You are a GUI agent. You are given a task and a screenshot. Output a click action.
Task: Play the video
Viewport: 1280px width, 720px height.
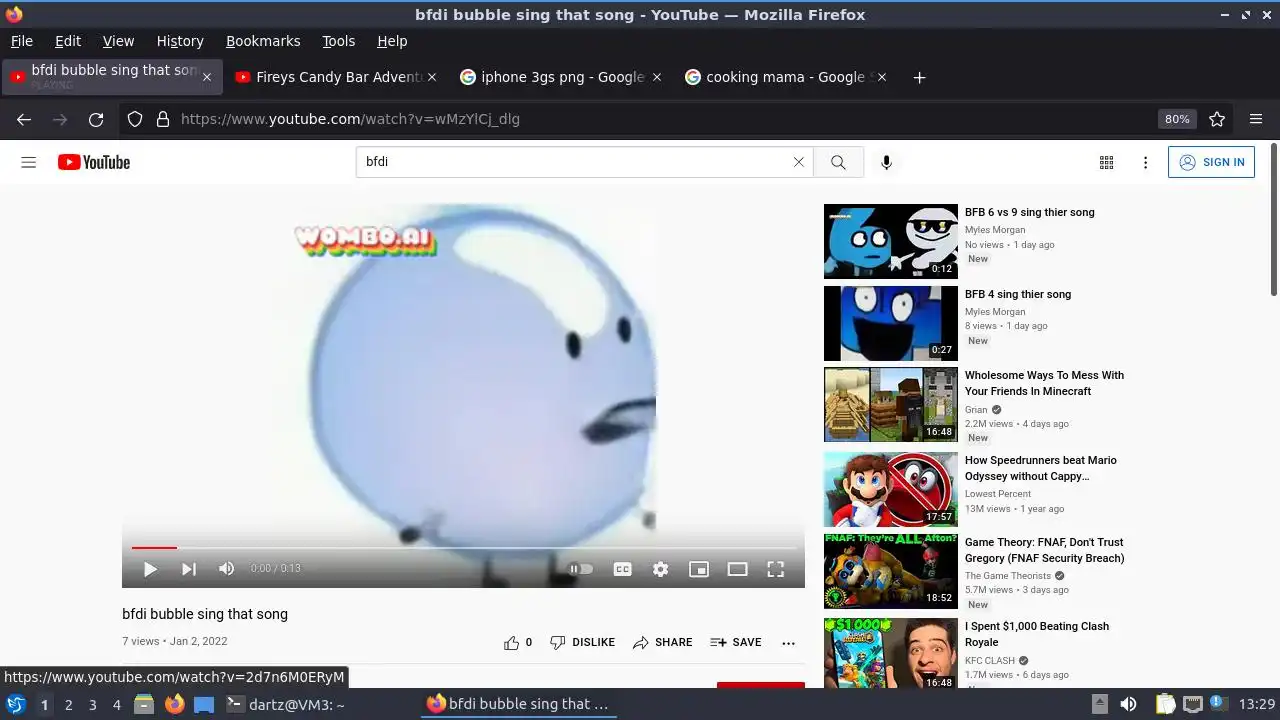point(150,569)
